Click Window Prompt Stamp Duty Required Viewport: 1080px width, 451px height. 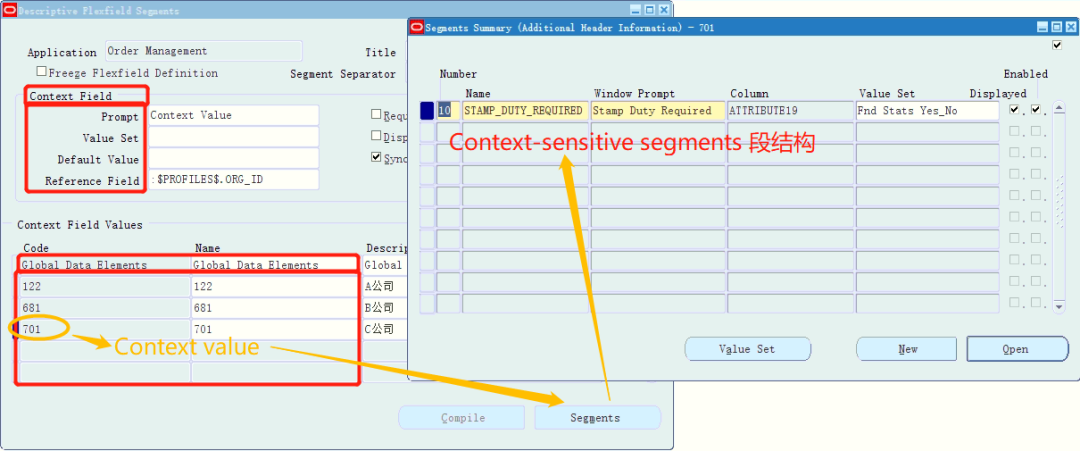657,110
